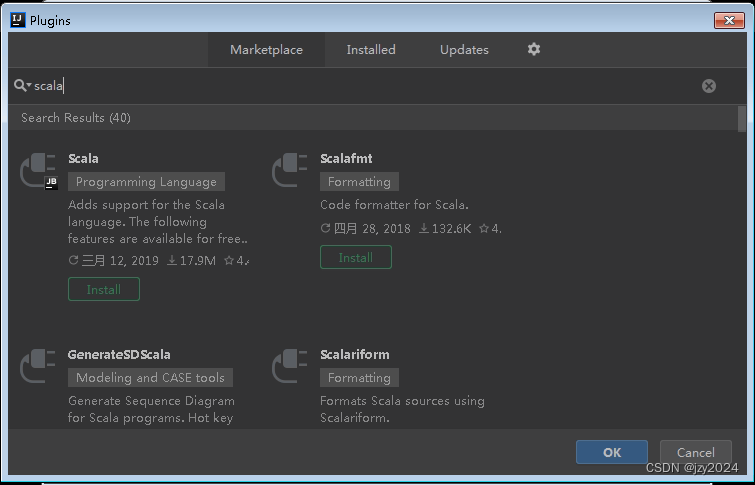Open the GenerateSDScala plugin title
The width and height of the screenshot is (755, 485).
pos(119,354)
